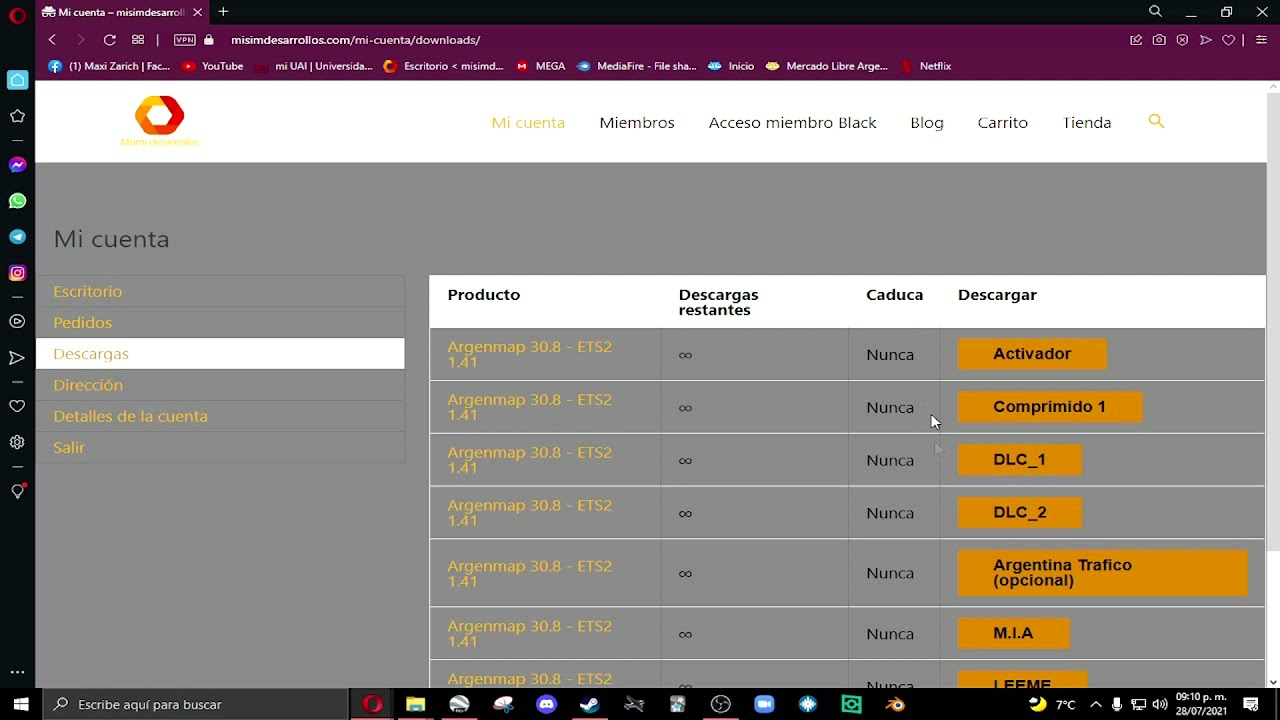Go to Pedidos in account menu
Viewport: 1280px width, 720px height.
[220, 322]
